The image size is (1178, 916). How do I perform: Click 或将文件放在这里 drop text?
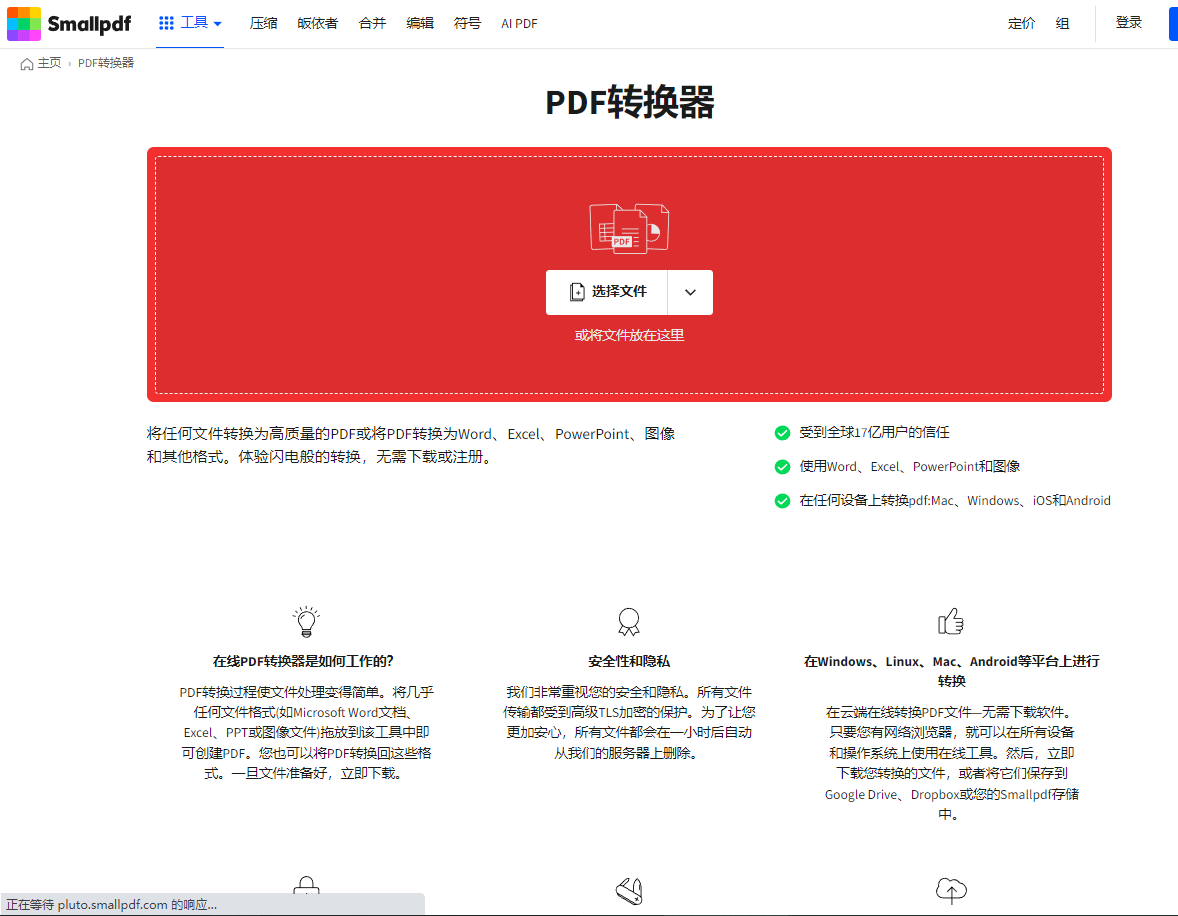pos(630,335)
